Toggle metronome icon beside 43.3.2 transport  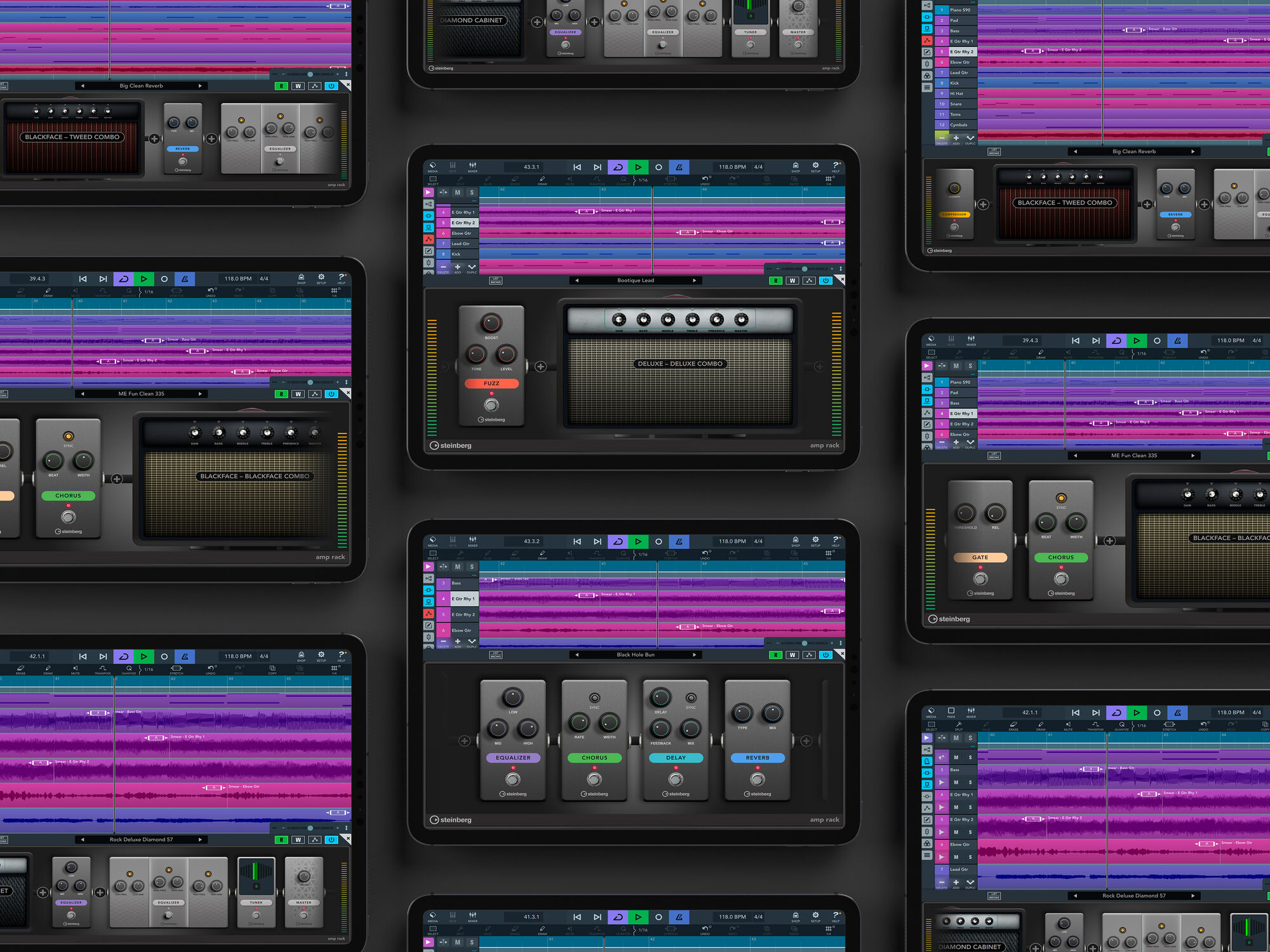(x=679, y=541)
